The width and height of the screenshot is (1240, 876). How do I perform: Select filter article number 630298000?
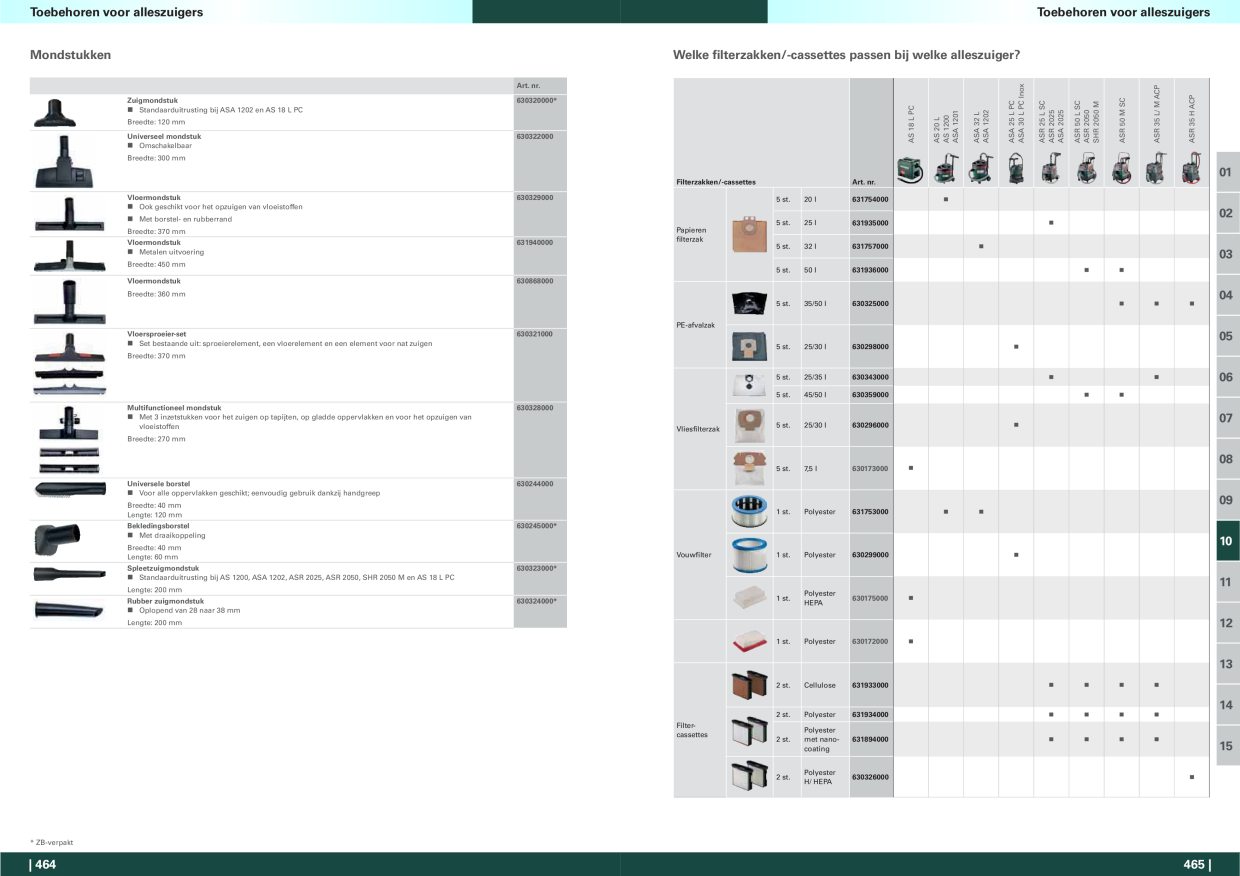pos(870,347)
